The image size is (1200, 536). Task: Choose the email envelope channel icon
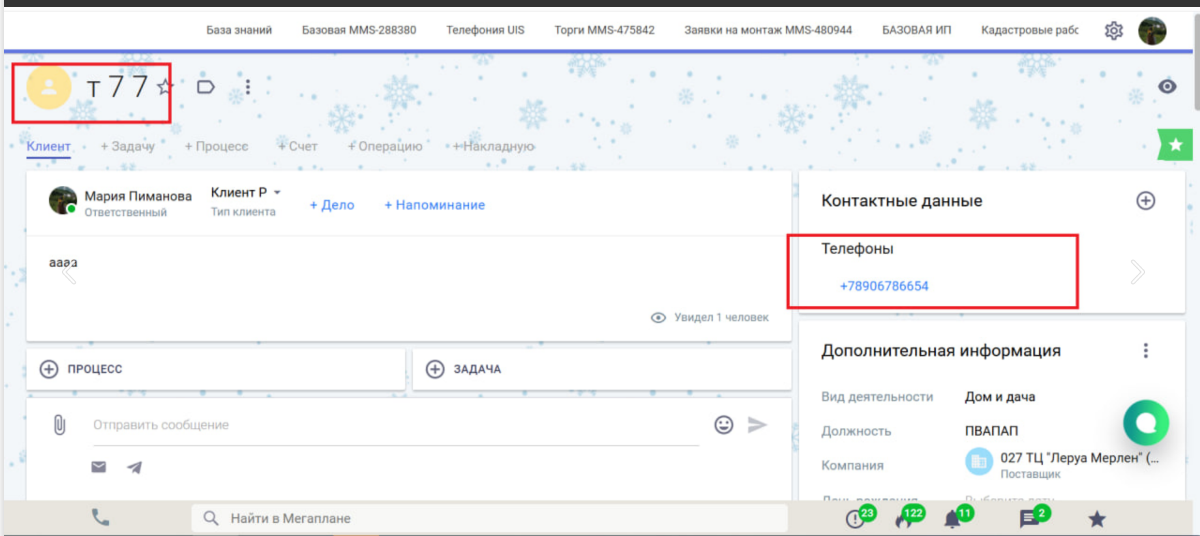(x=99, y=467)
